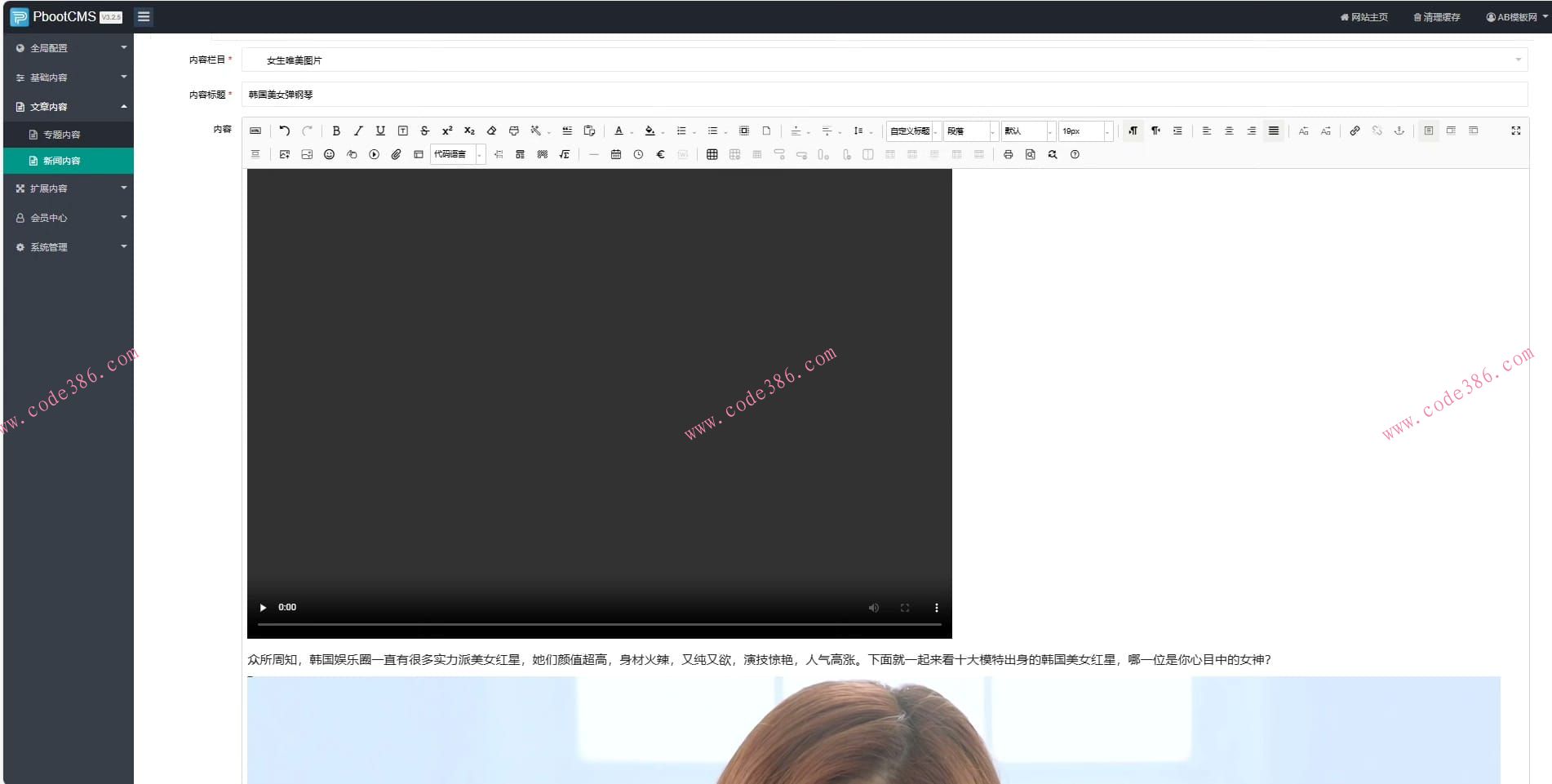Insert a table using the grid icon
This screenshot has height=784, width=1552.
pyautogui.click(x=712, y=154)
